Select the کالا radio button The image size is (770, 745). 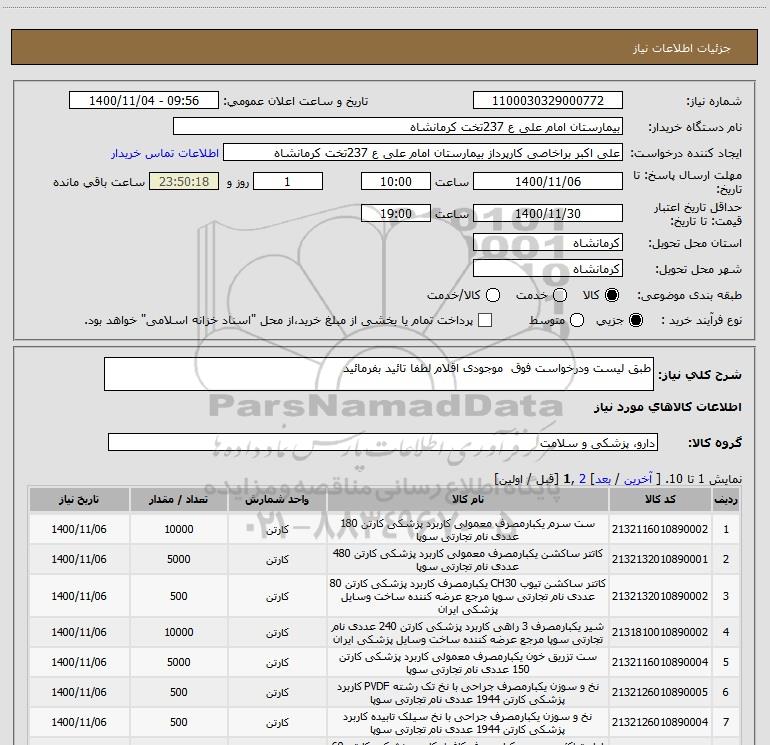coord(612,295)
